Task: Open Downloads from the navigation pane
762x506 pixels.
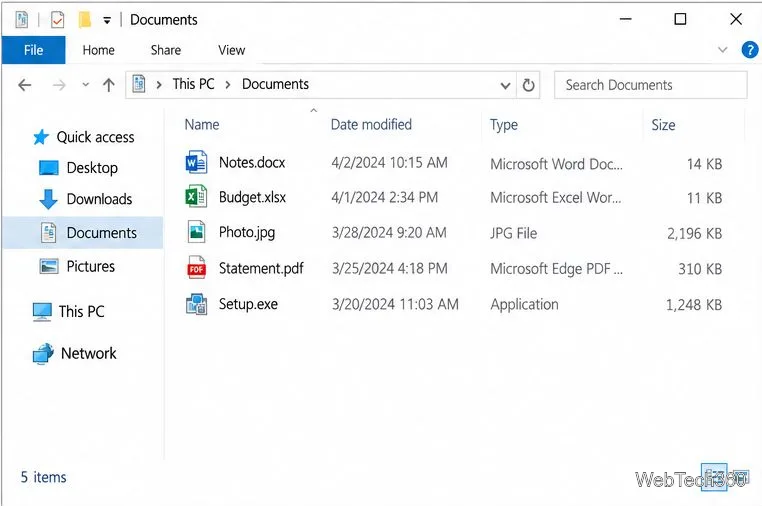Action: 100,199
